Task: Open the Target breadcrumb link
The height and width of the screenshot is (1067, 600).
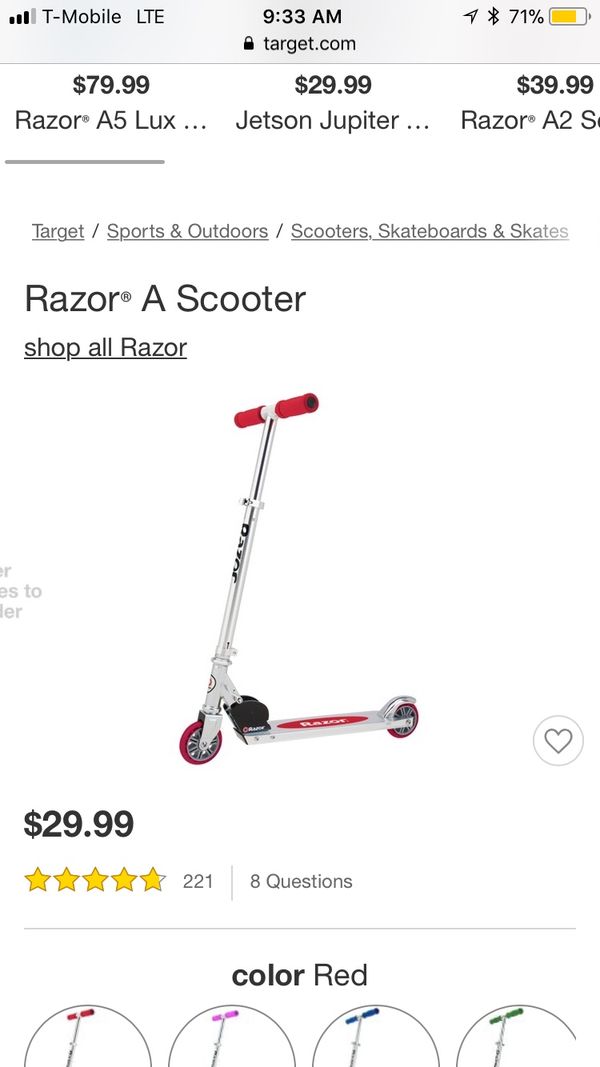Action: [x=58, y=231]
